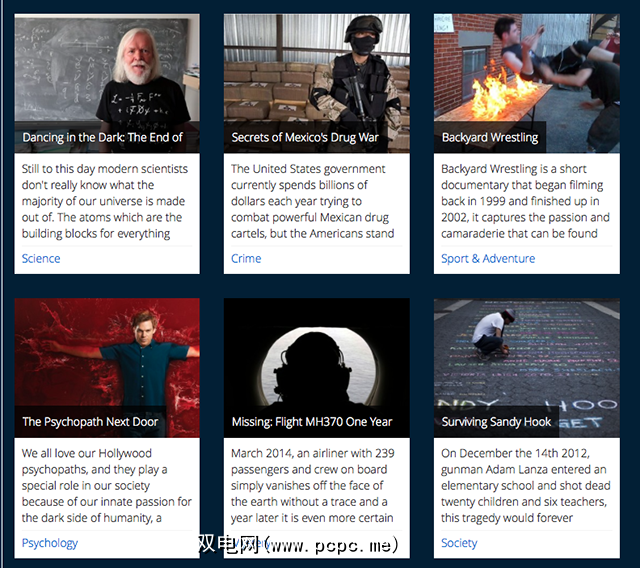This screenshot has width=640, height=568.
Task: Select the 'Backyard Wrestling' title caption
Action: click(x=490, y=138)
